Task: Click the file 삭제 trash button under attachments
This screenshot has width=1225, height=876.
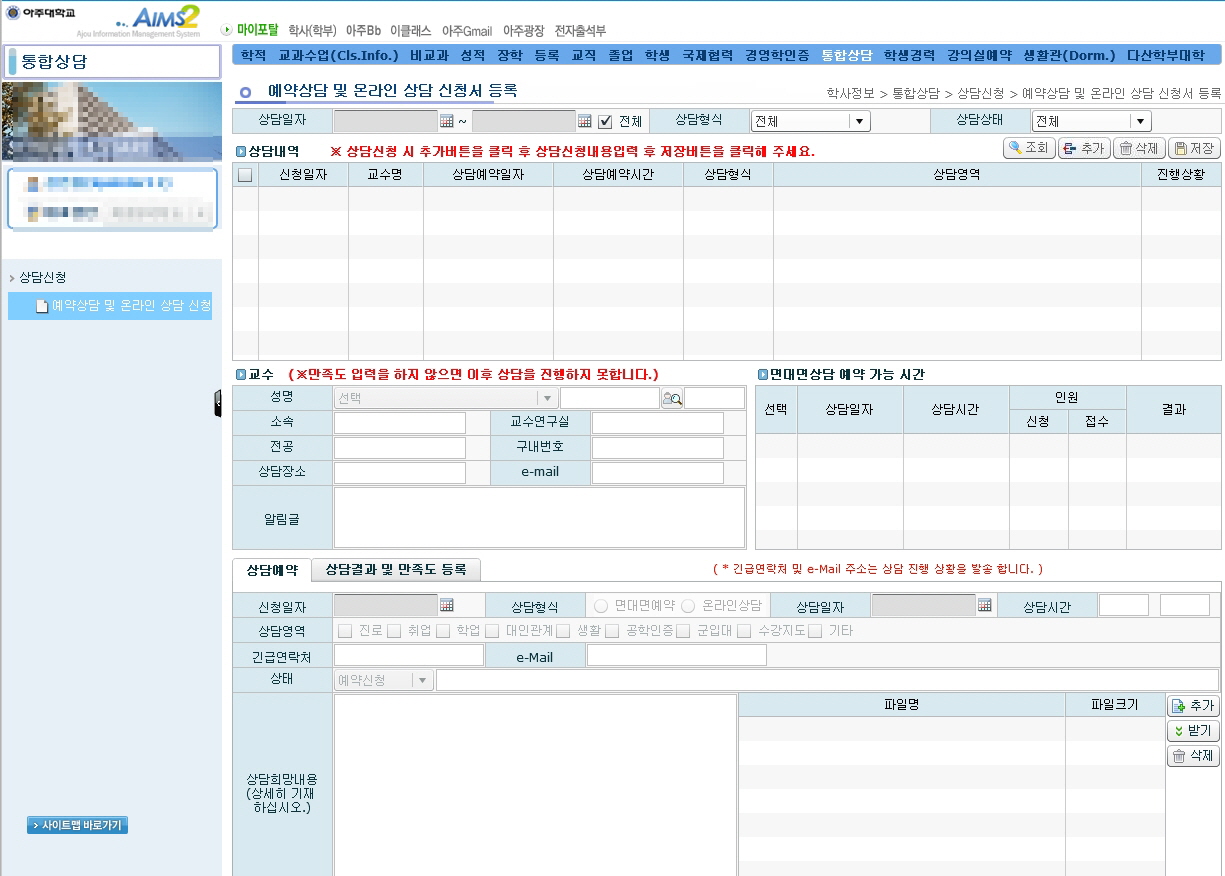Action: click(1193, 756)
